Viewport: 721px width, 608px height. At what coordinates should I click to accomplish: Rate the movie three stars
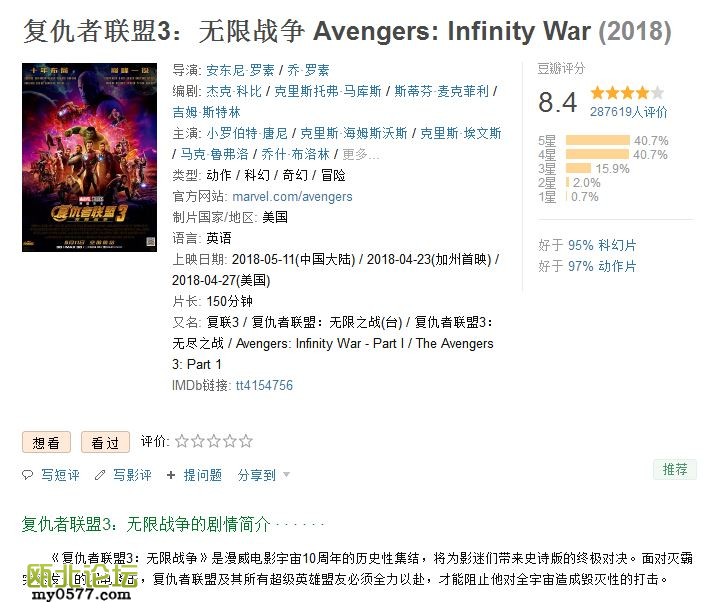[x=214, y=441]
